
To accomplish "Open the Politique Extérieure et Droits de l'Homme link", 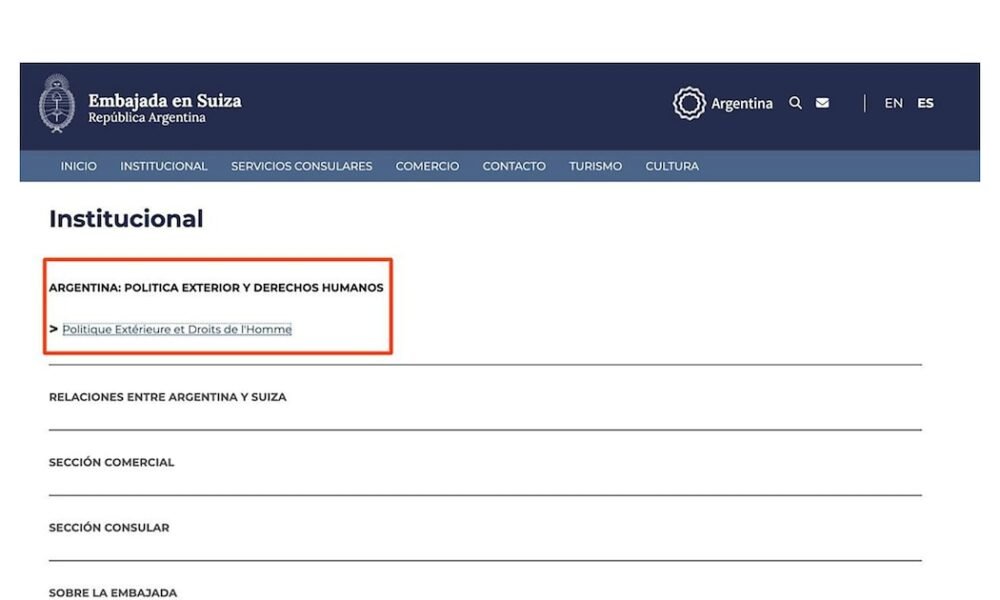I will pyautogui.click(x=177, y=329).
